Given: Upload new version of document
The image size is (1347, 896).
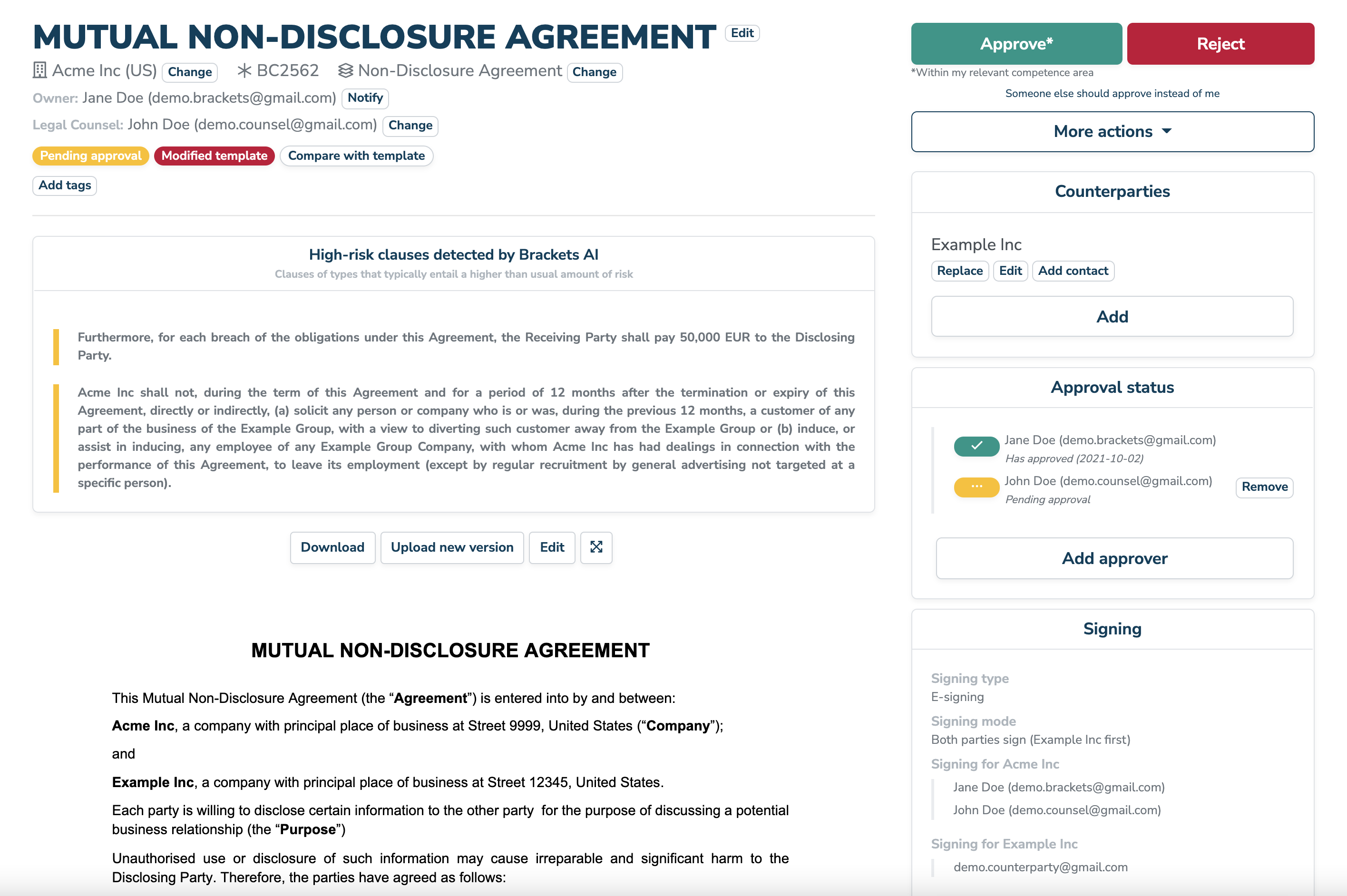Looking at the screenshot, I should (x=451, y=547).
